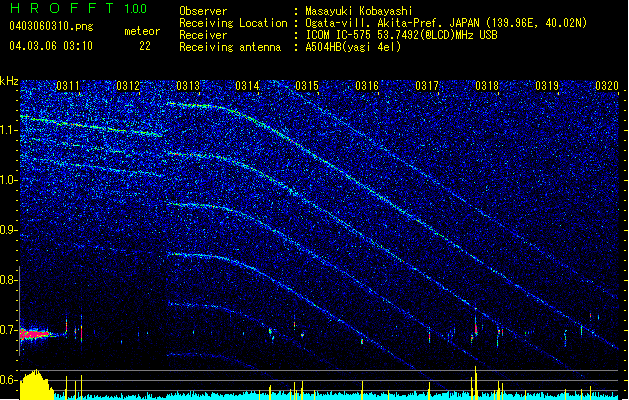This screenshot has height=400, width=629.
Task: Click the 0313 time marker
Action: pos(188,86)
